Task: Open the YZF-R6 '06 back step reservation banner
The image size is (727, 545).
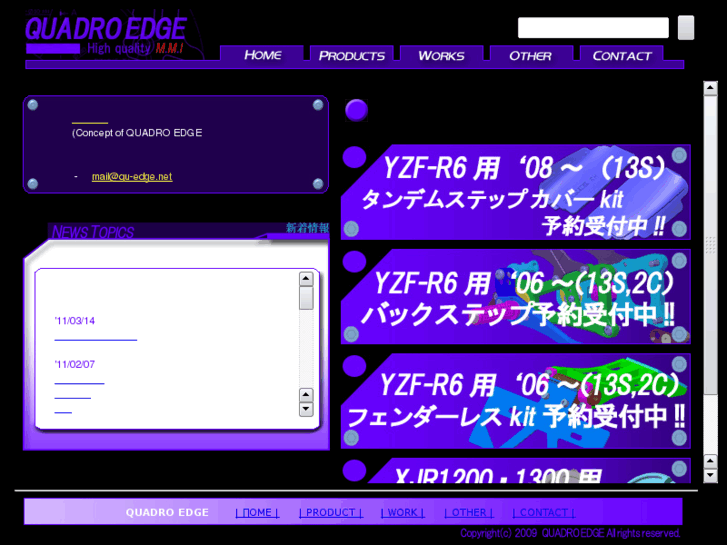Action: pos(516,297)
